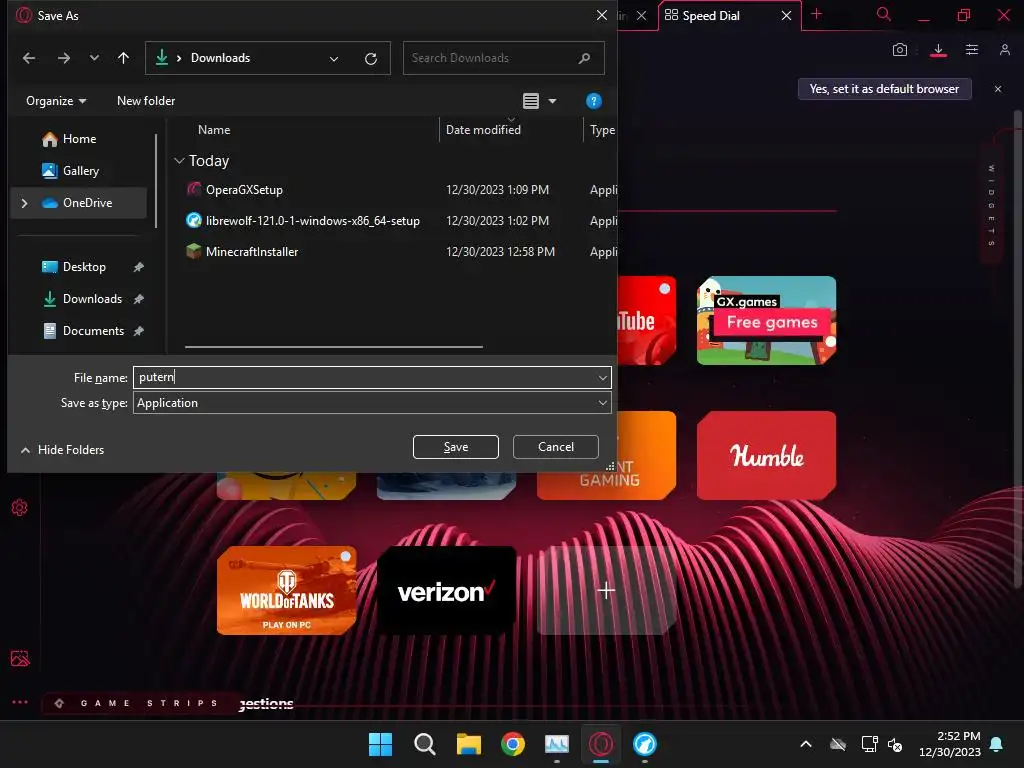Collapse the Today file group
1024x768 pixels.
click(180, 161)
